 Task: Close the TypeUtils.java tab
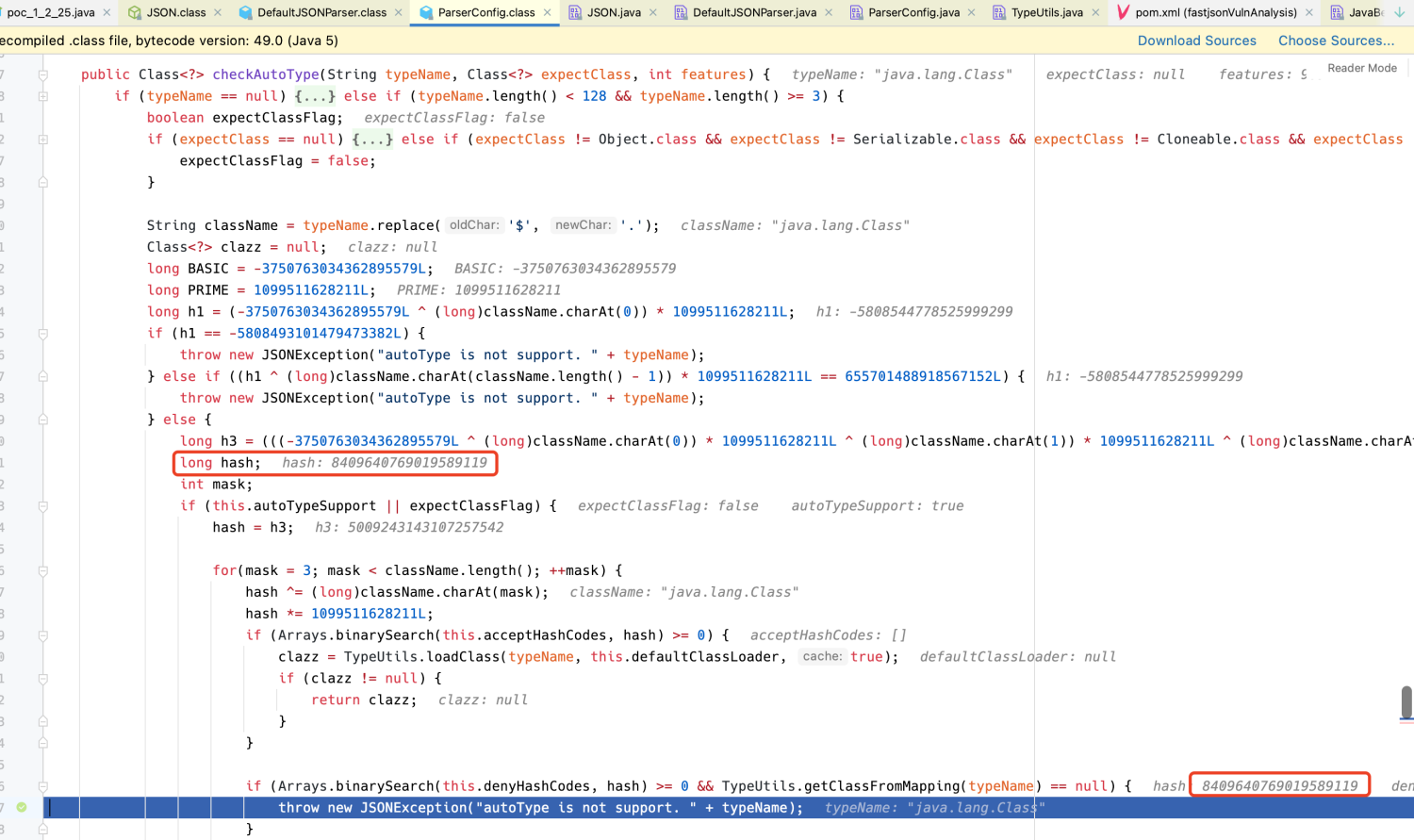point(1095,12)
